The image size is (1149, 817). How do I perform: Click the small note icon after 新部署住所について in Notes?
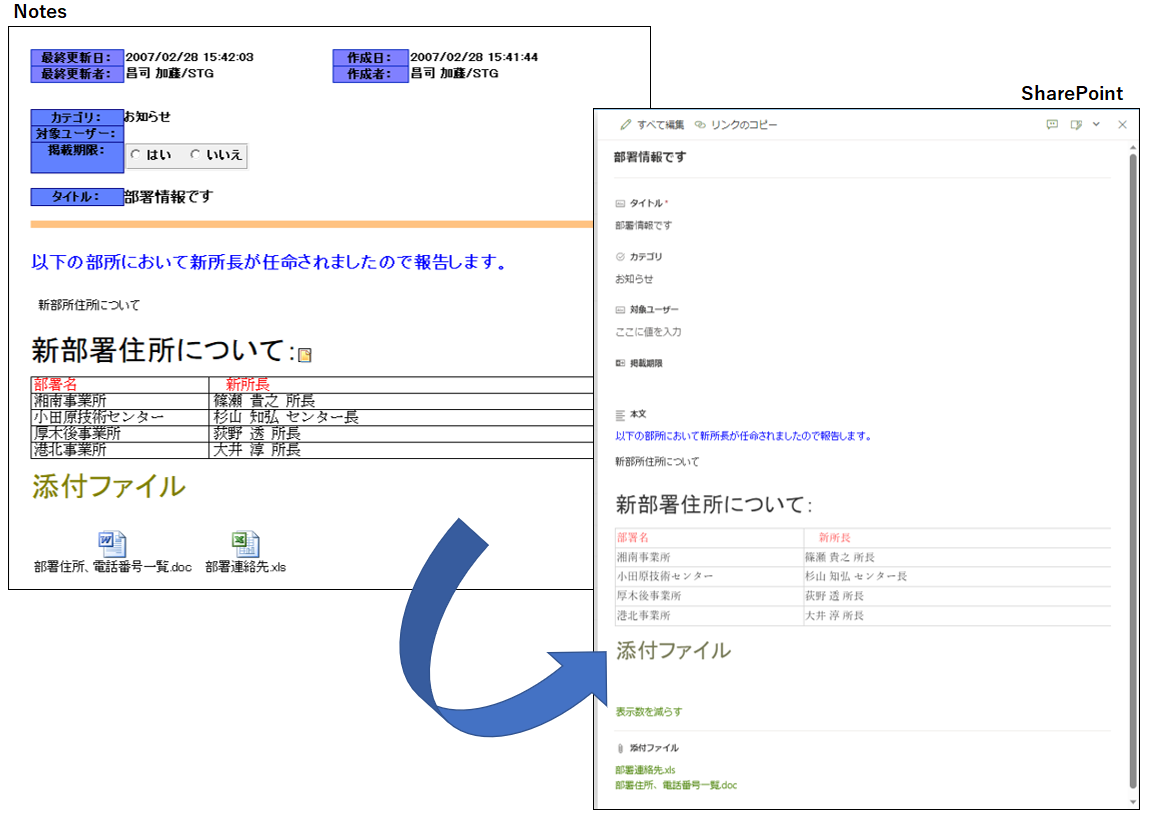coord(305,355)
